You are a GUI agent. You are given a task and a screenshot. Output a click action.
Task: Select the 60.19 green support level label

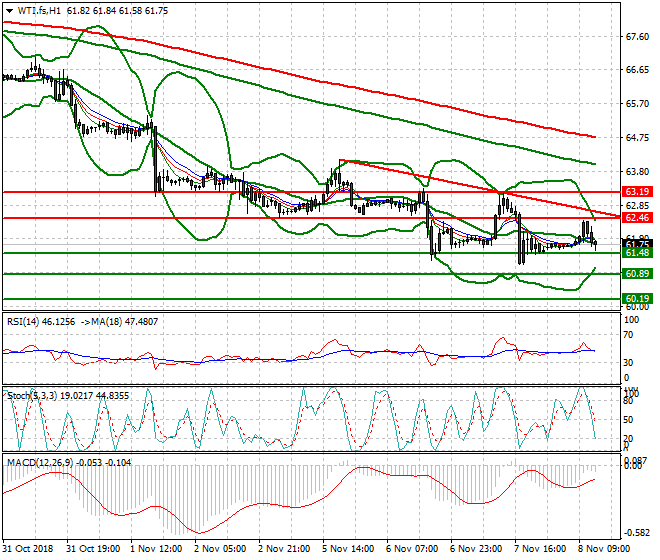point(637,299)
